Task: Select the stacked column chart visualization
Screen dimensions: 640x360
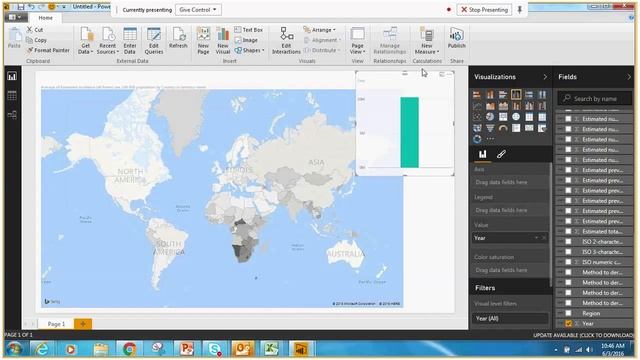Action: [490, 95]
